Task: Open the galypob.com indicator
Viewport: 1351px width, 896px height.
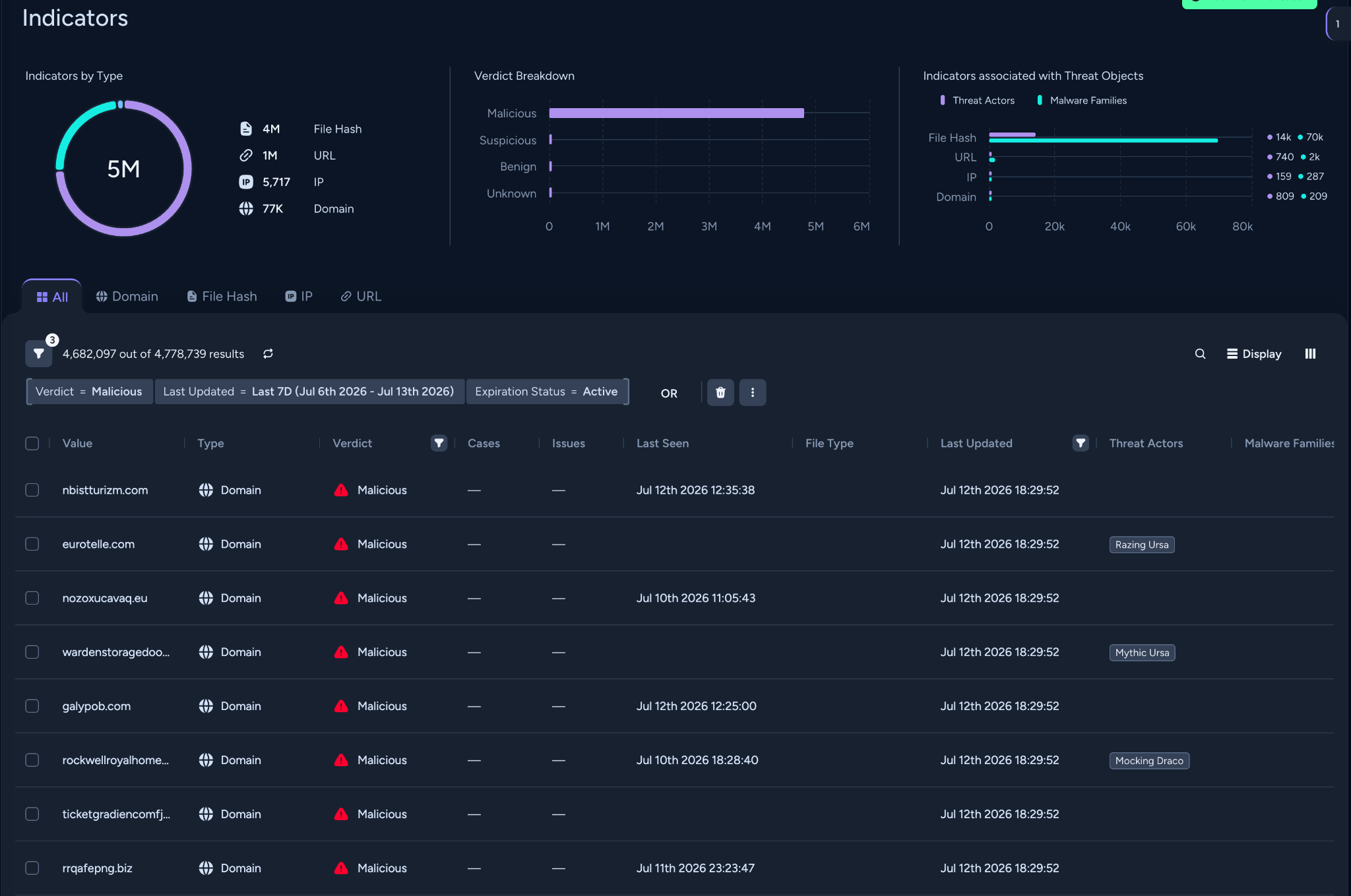Action: (96, 706)
